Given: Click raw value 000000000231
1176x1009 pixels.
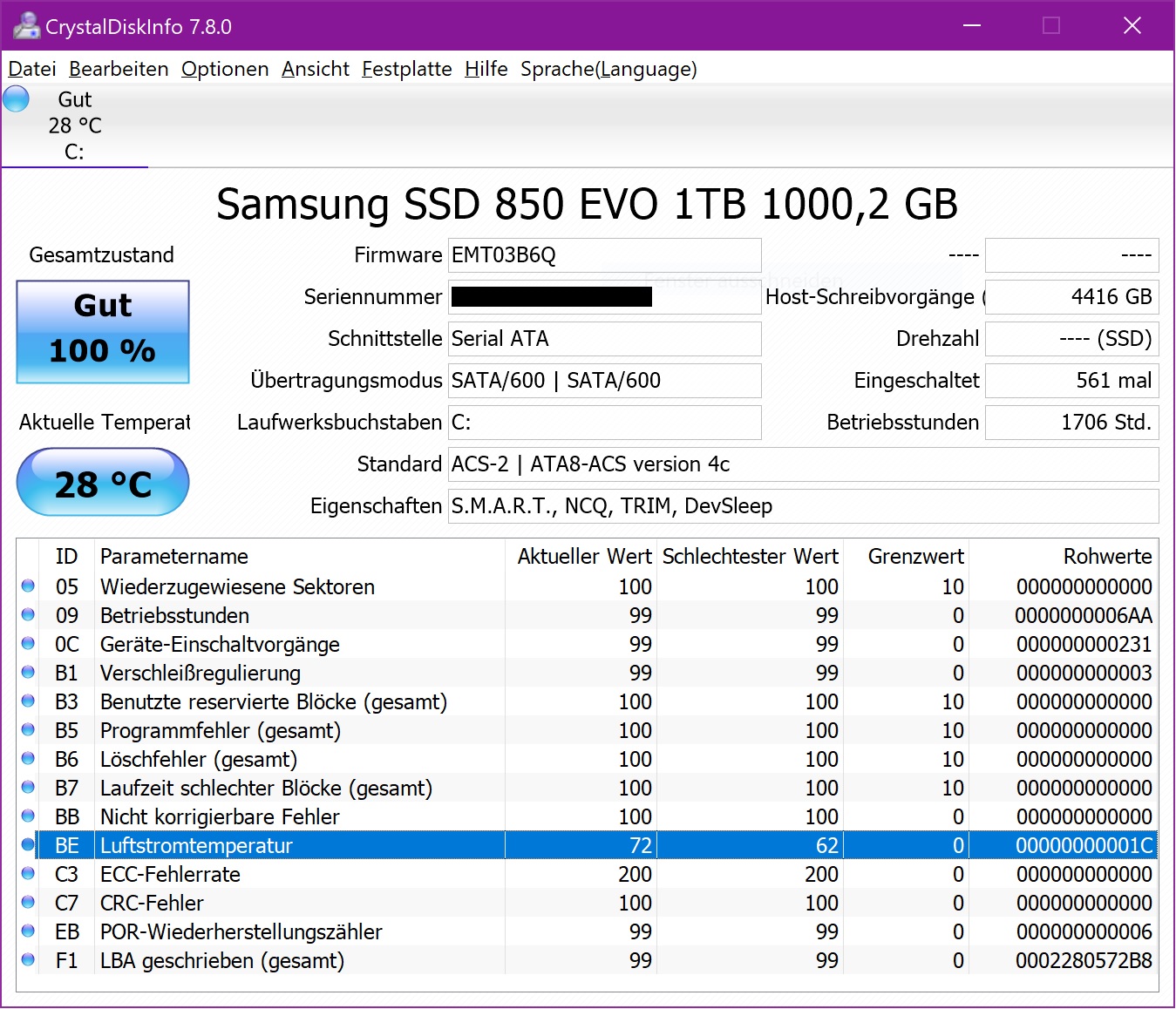Looking at the screenshot, I should [1084, 644].
